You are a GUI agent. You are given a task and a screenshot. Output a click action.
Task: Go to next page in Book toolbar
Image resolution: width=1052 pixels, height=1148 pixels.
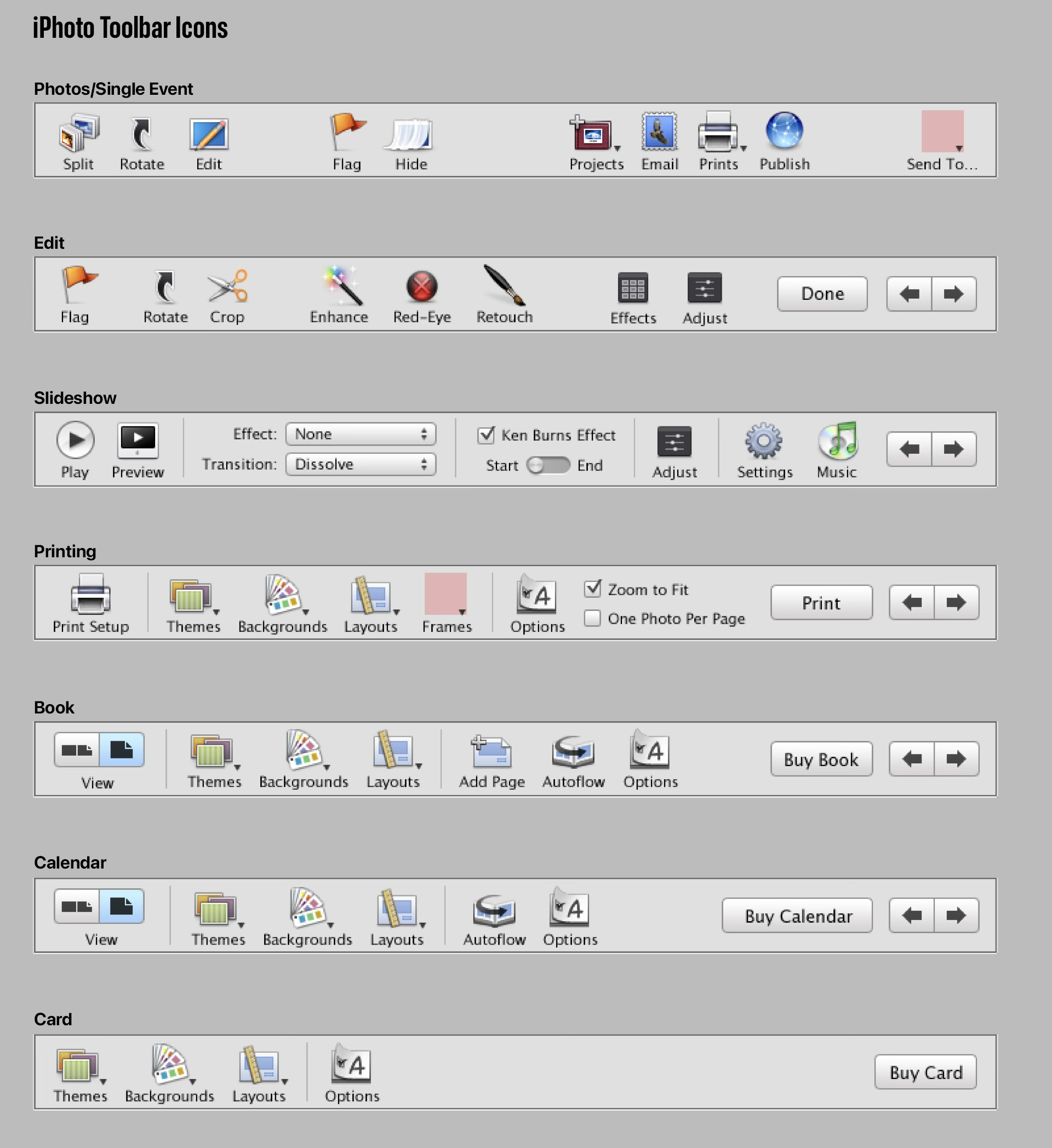(x=956, y=759)
